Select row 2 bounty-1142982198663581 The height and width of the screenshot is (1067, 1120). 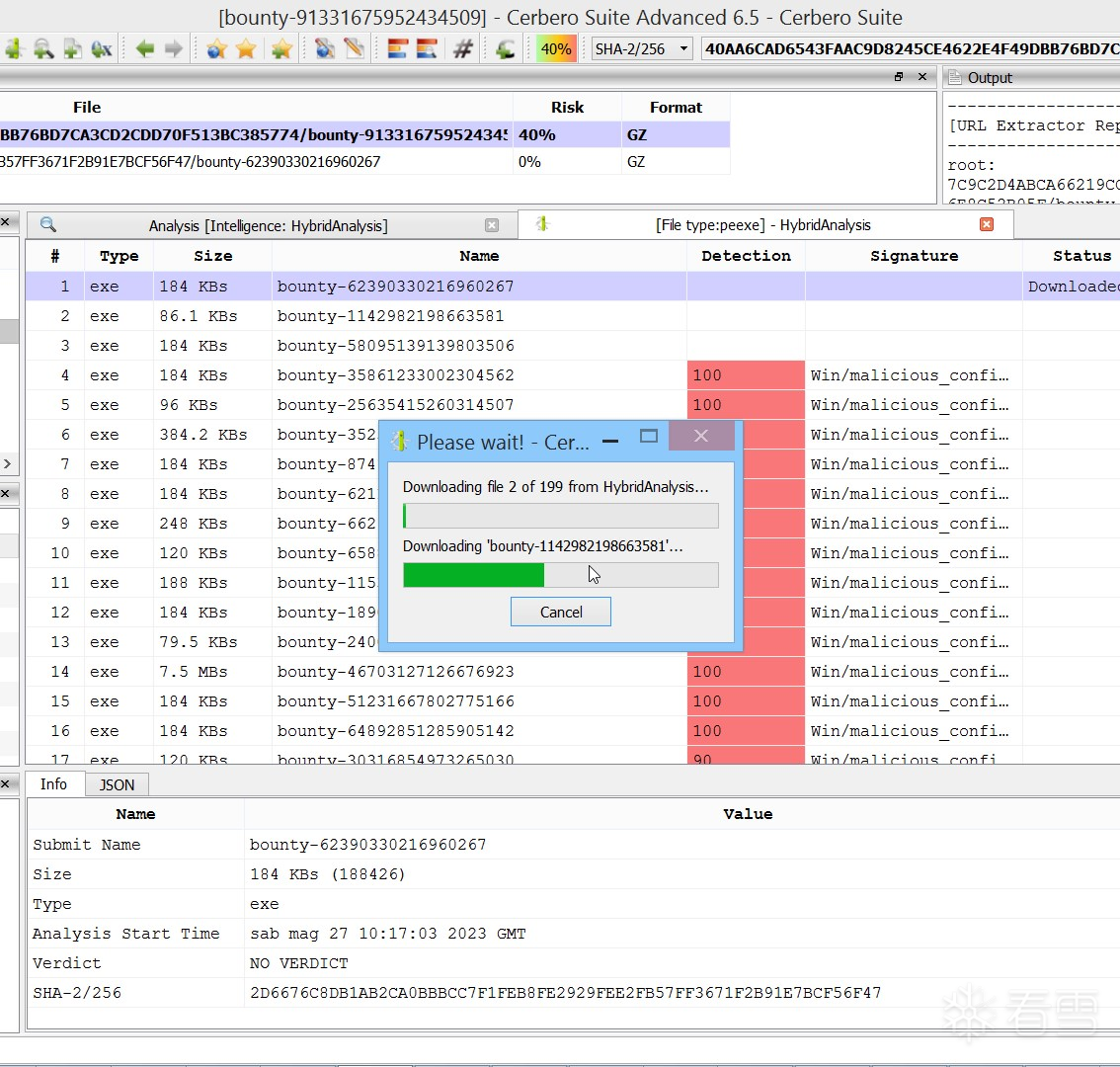tap(573, 316)
